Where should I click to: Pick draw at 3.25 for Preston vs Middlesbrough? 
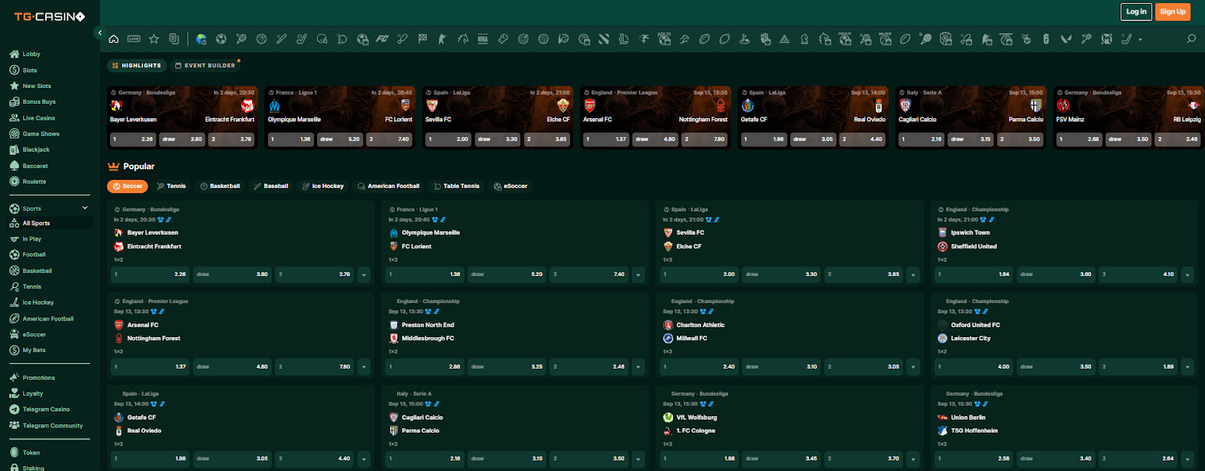point(506,367)
